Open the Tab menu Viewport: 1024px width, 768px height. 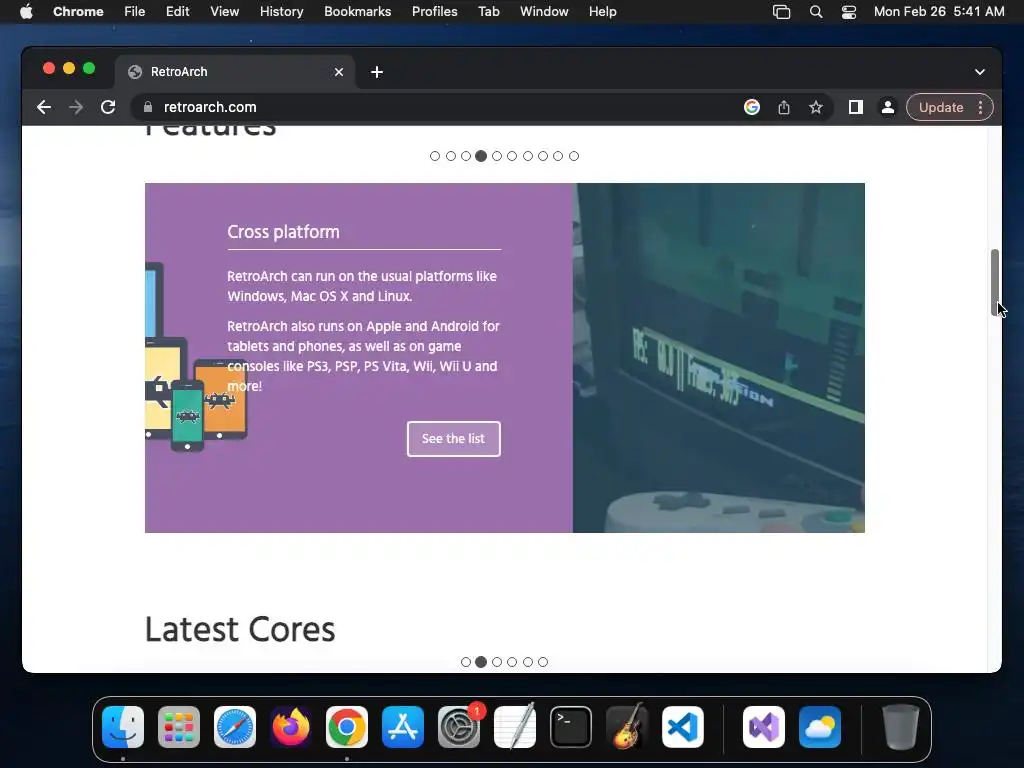488,12
